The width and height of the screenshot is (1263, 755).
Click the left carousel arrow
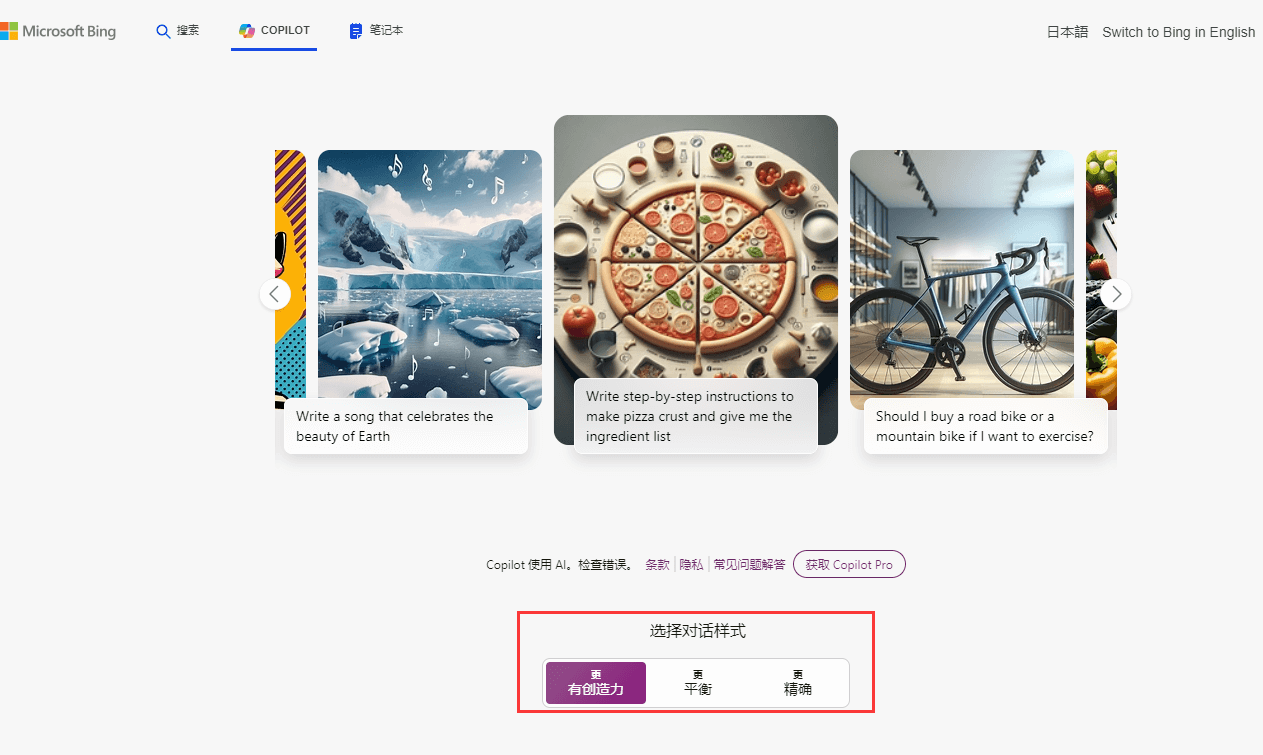click(x=274, y=294)
